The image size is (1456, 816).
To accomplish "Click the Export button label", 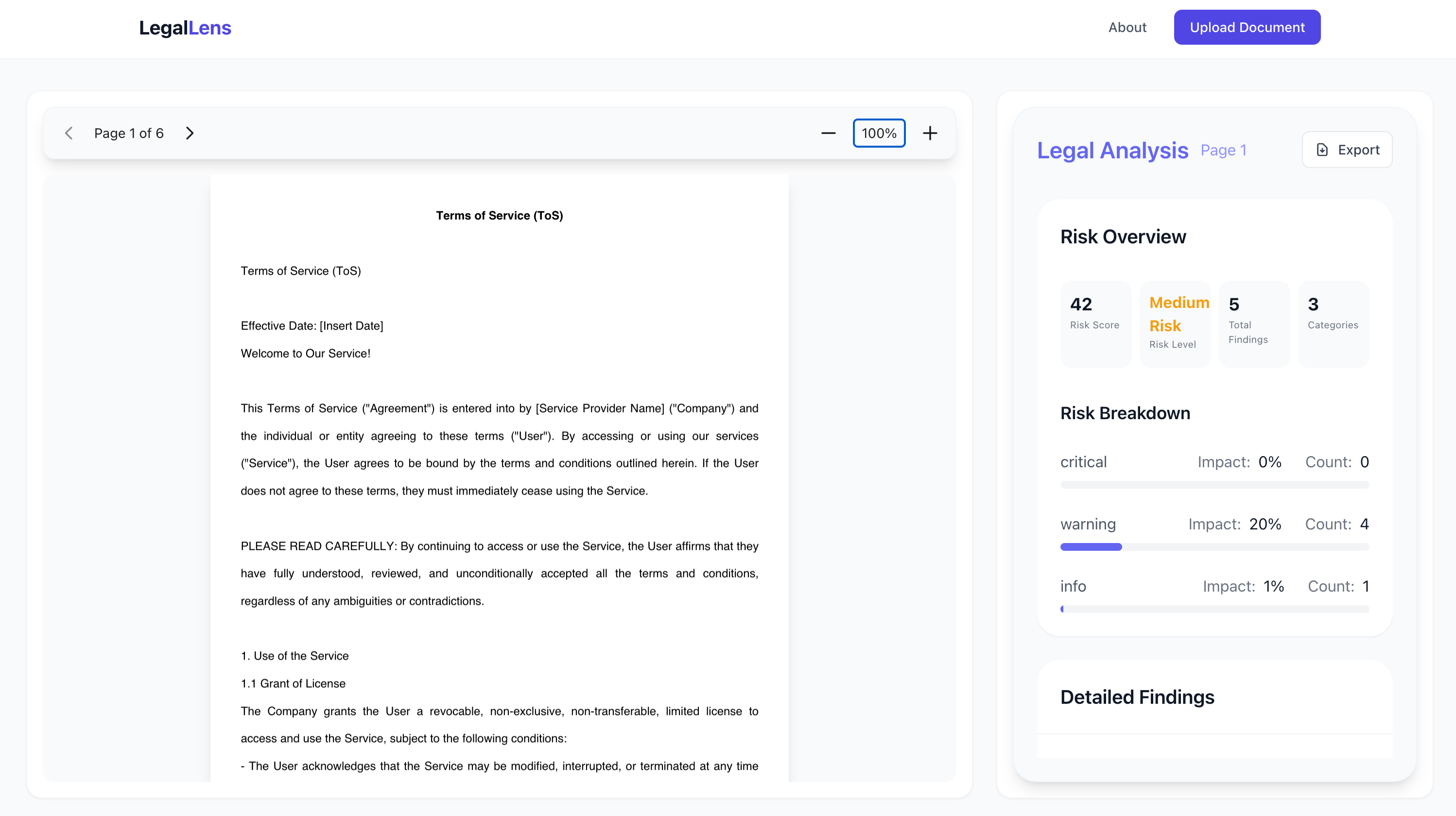I will click(1358, 150).
